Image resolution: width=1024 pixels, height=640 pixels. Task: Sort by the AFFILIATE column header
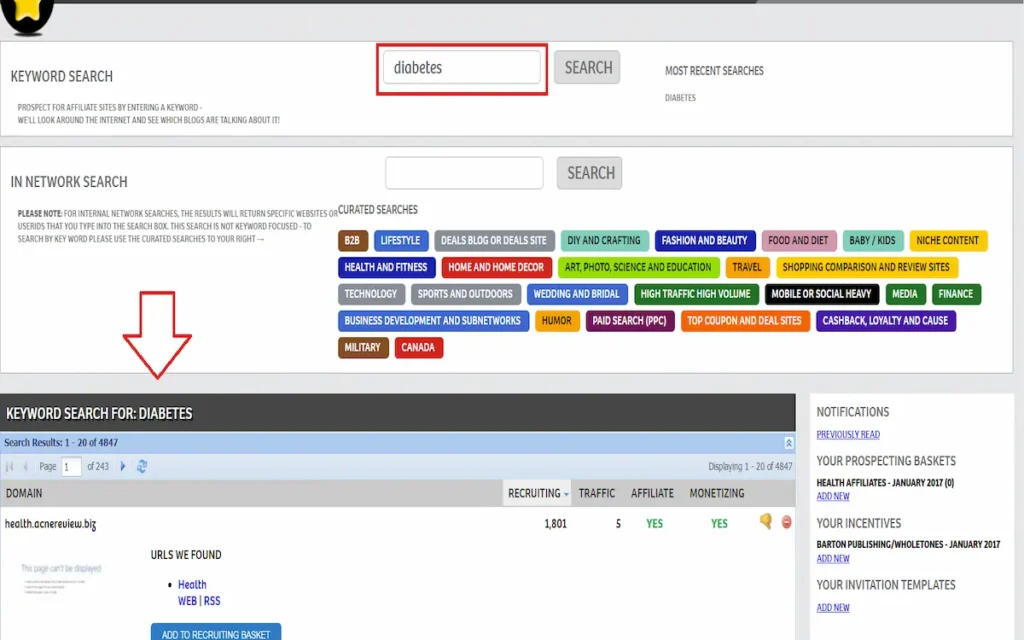652,493
